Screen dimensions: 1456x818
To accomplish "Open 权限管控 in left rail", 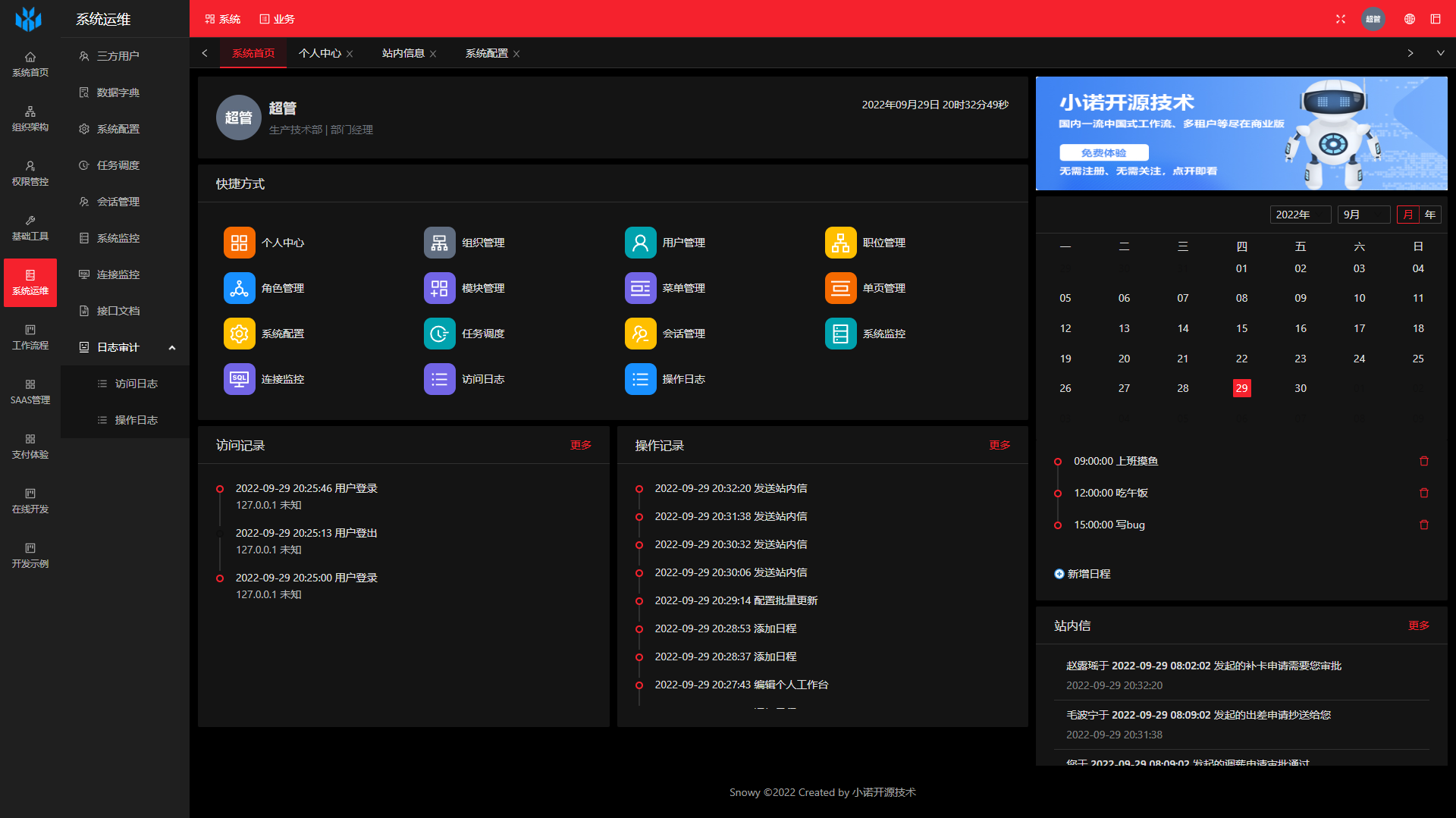I will point(30,174).
